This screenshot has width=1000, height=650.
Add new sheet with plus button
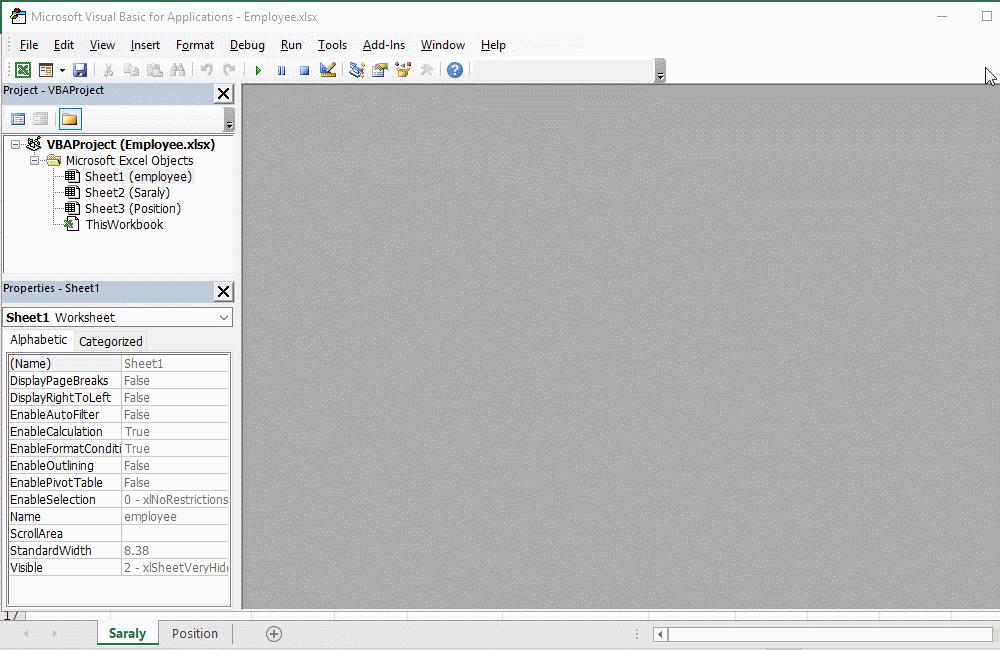[274, 634]
